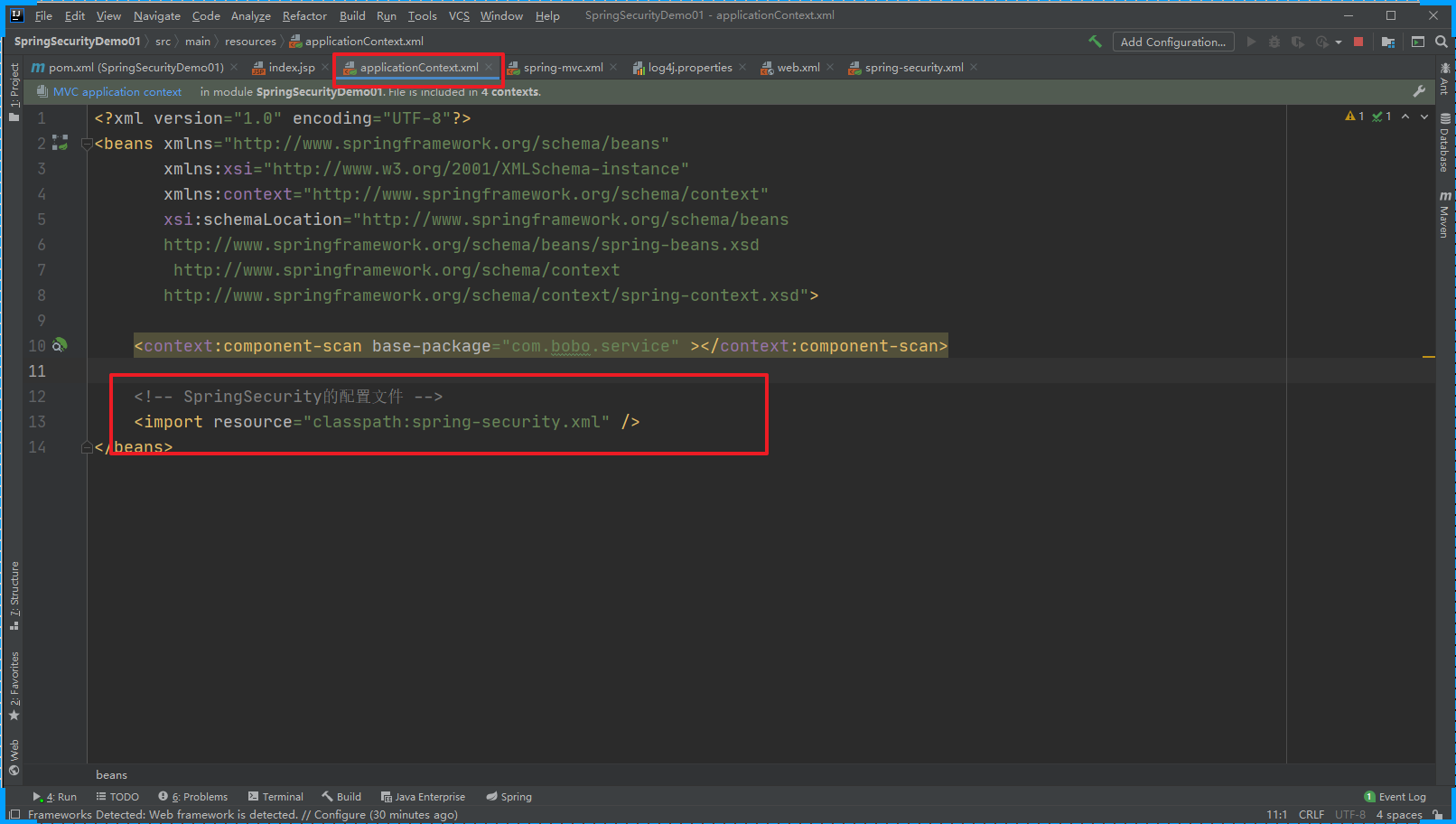Click the wrench settings icon in banner
The height and width of the screenshot is (824, 1456).
click(x=1419, y=91)
